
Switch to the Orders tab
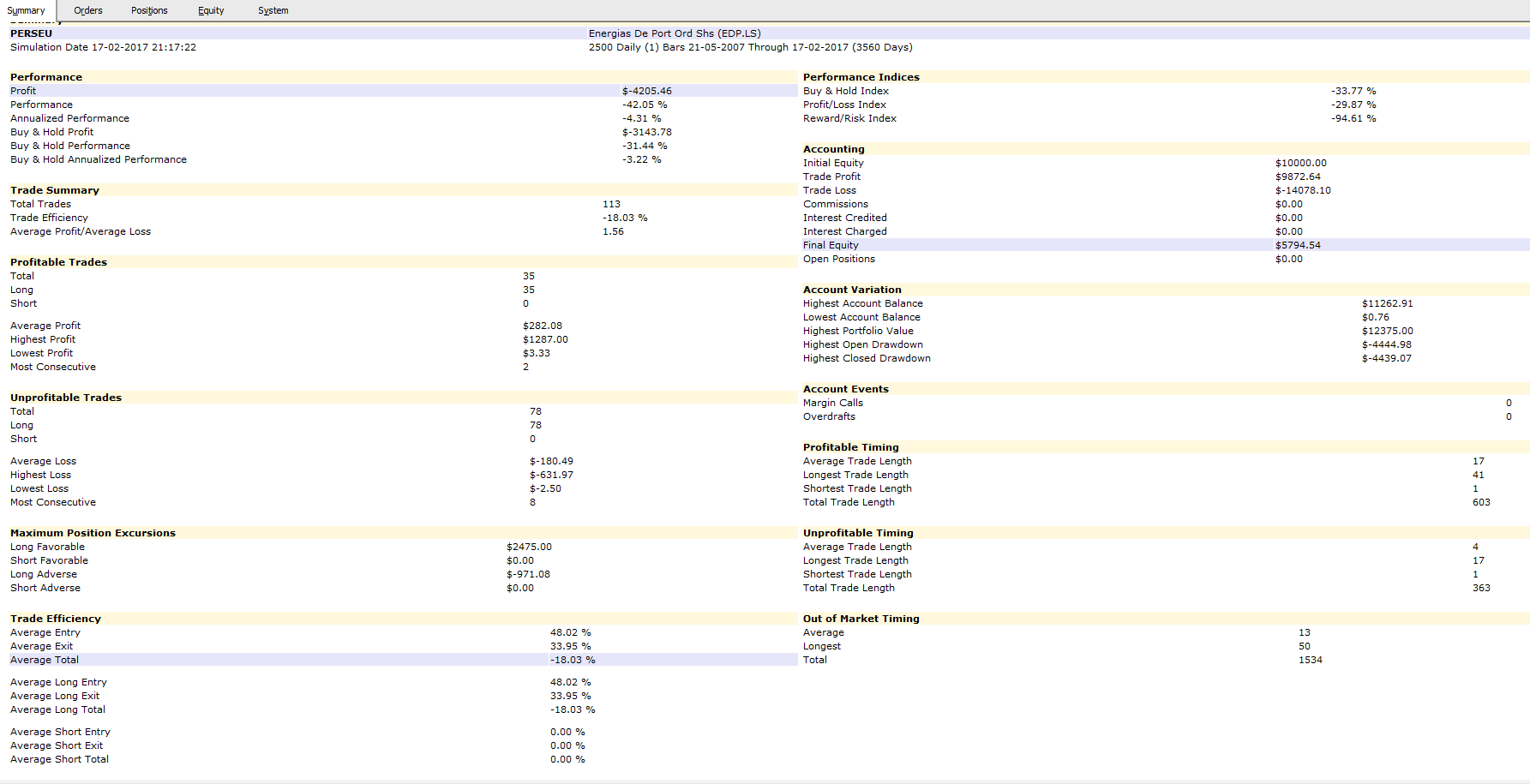(x=87, y=10)
